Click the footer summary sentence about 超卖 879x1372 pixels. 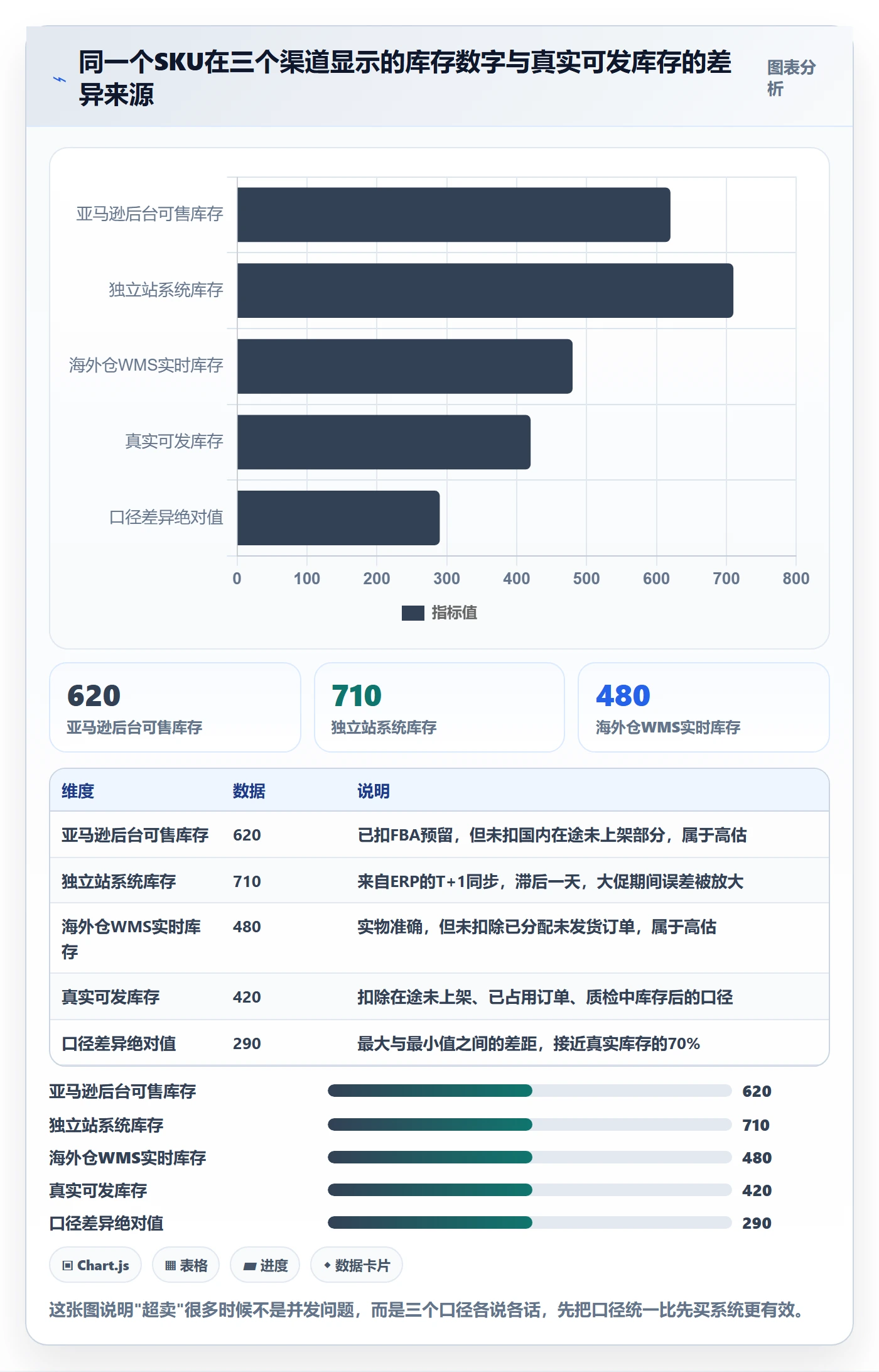[426, 1310]
